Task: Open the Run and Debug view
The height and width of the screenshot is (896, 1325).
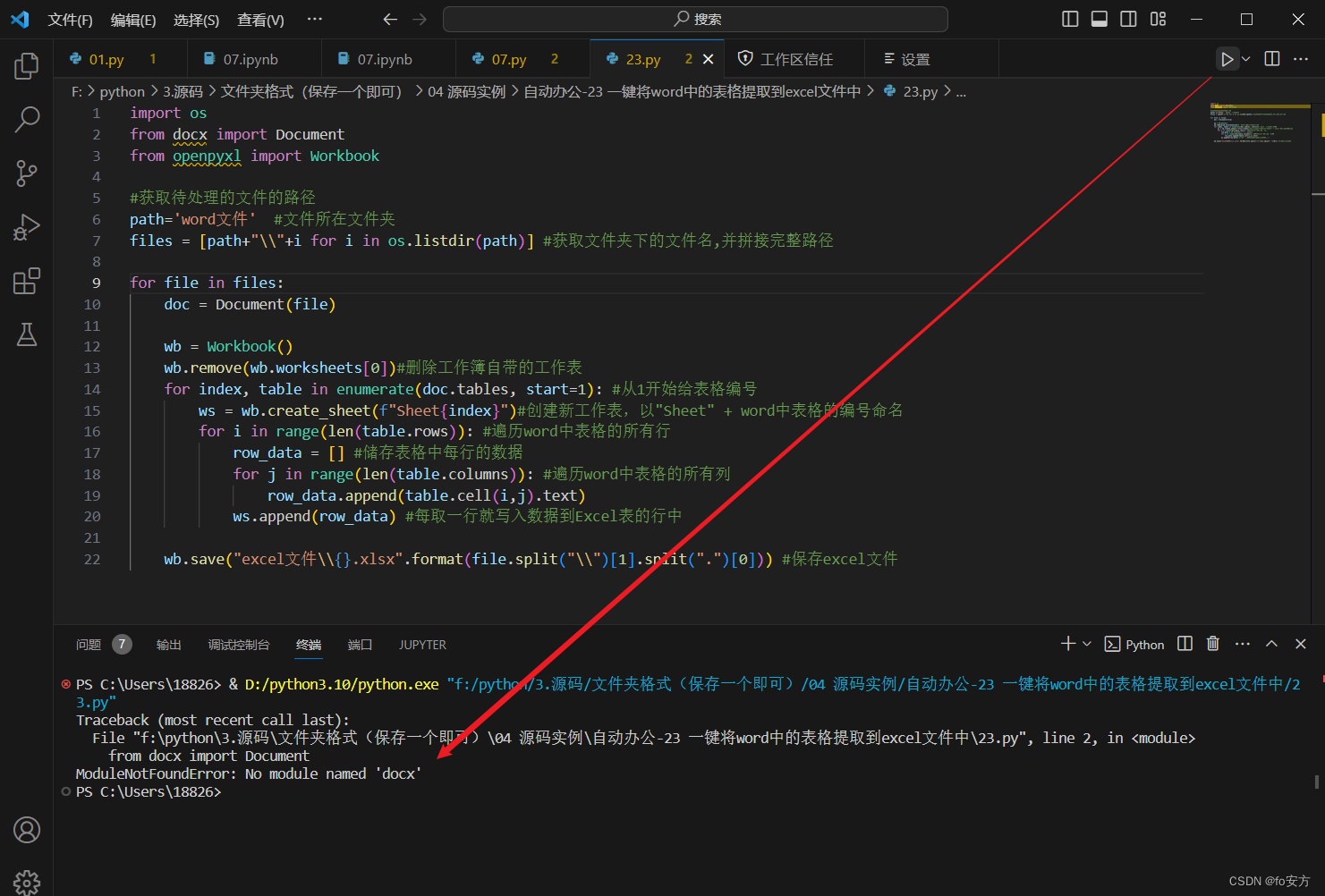Action: tap(27, 227)
